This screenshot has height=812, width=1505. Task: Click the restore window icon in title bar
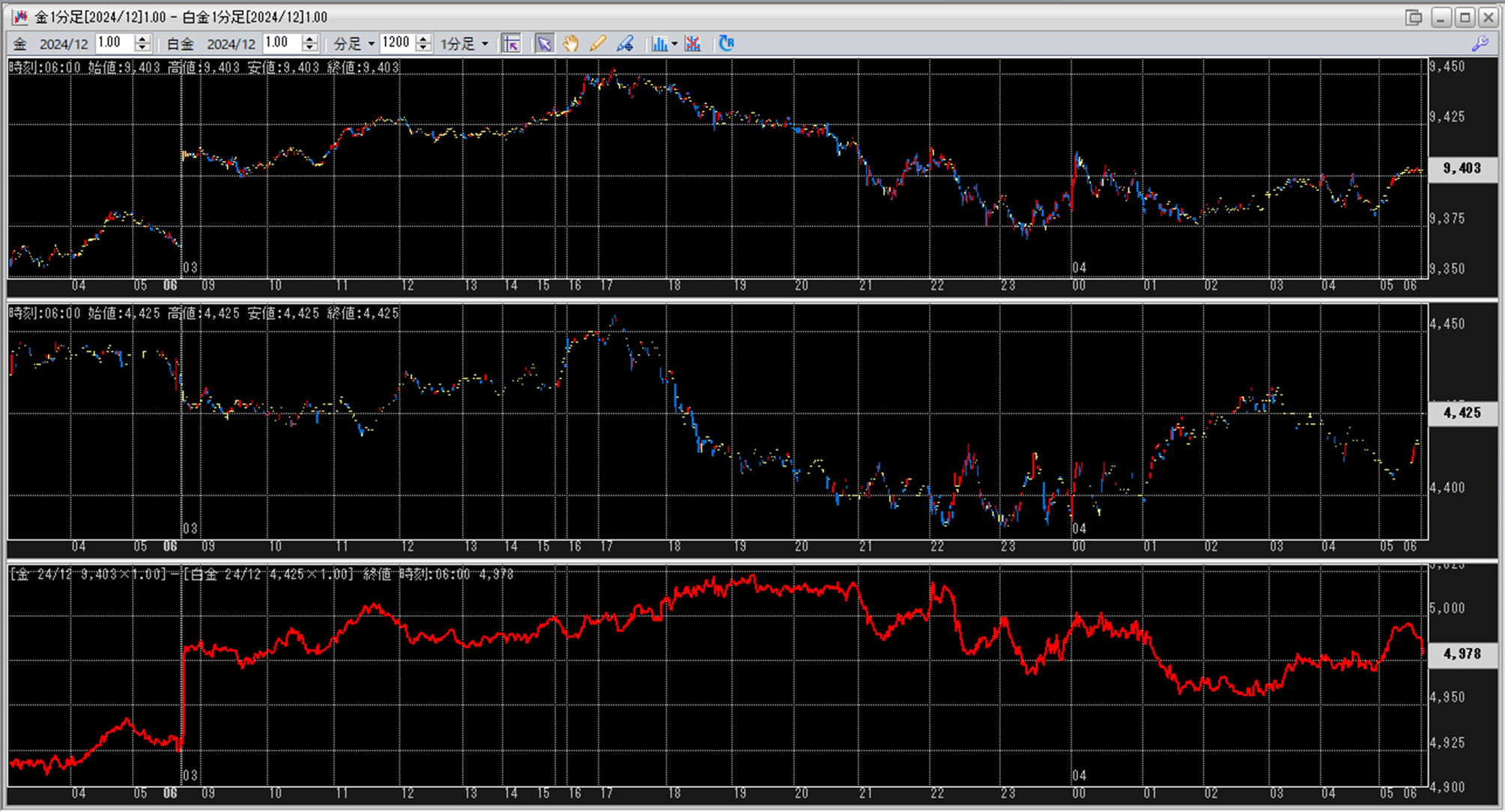1413,16
